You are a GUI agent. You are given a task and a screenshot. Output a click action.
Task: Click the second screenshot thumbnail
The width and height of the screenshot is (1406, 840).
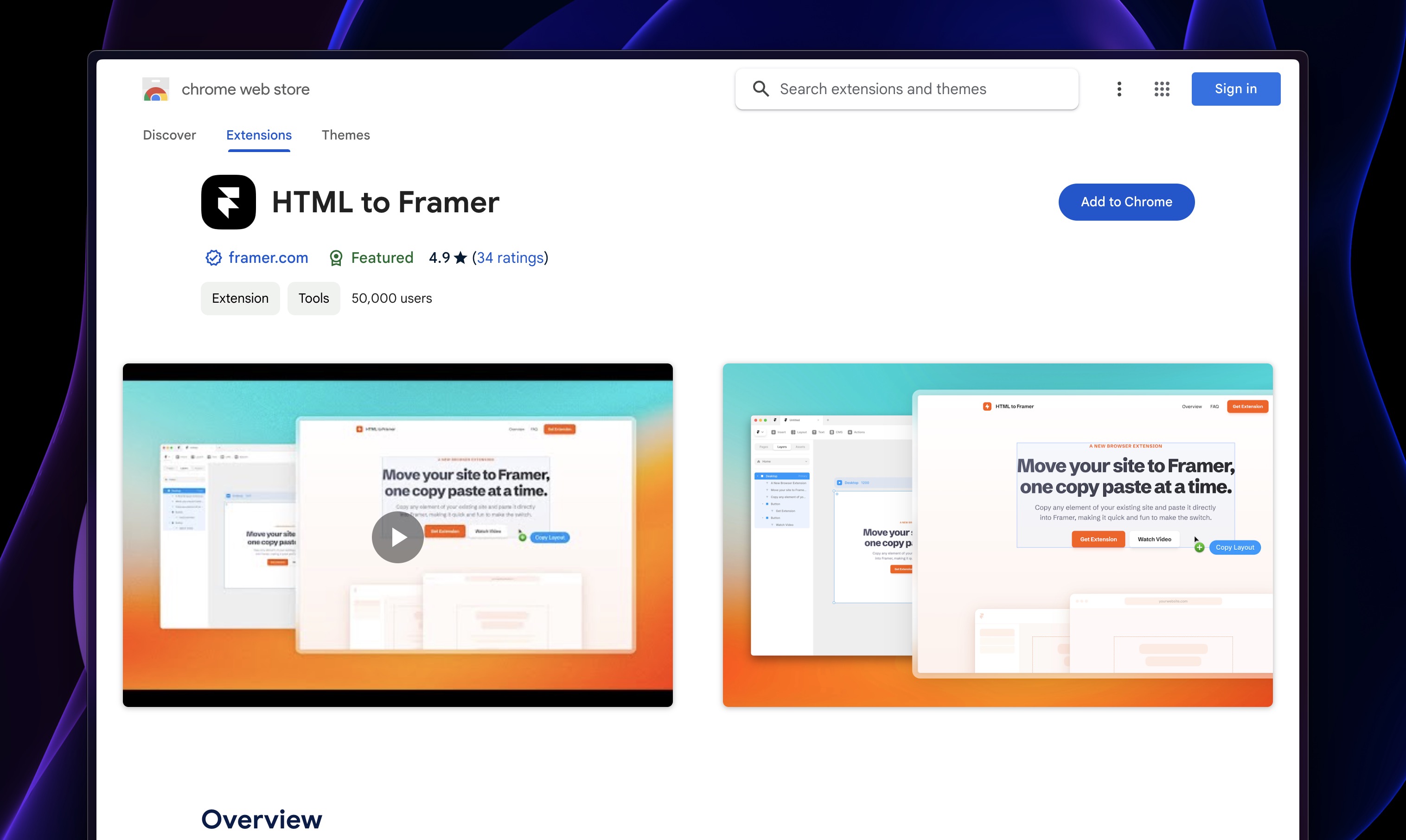[x=997, y=534]
